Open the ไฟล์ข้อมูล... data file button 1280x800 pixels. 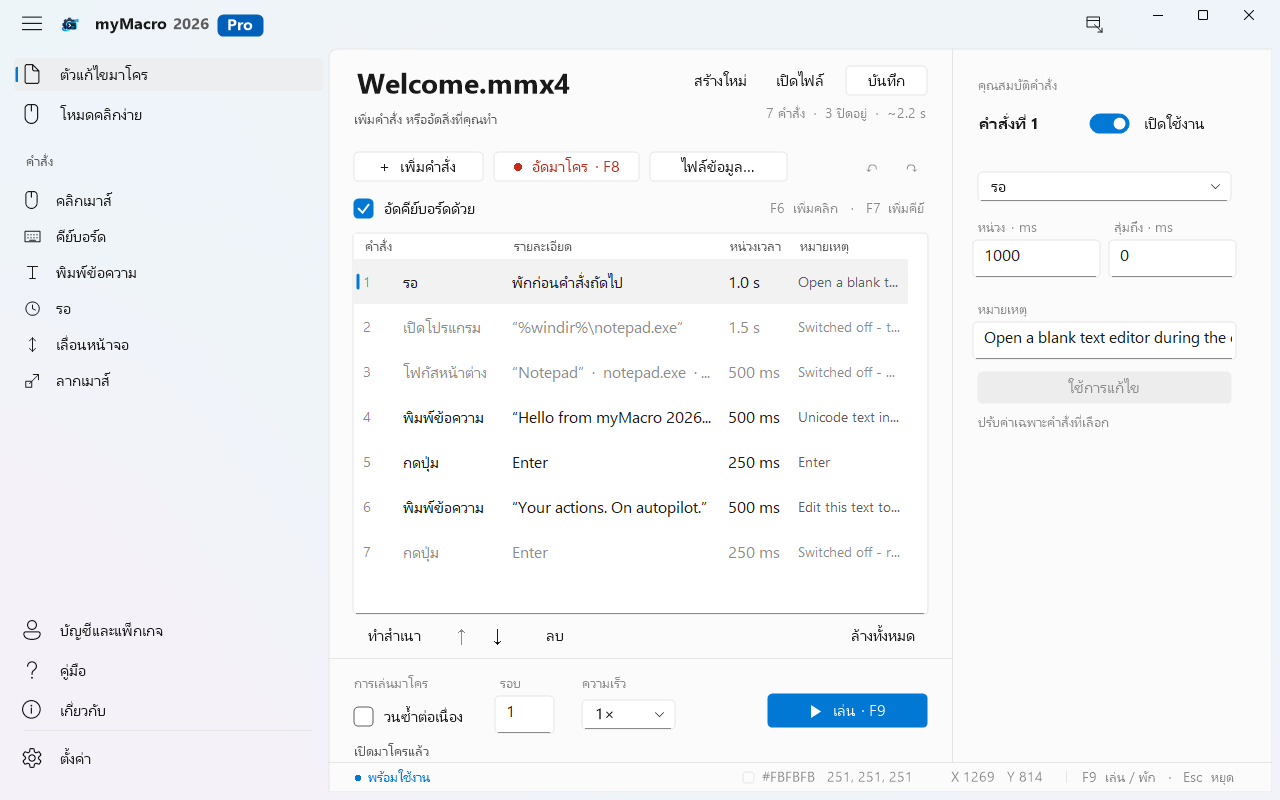point(718,167)
